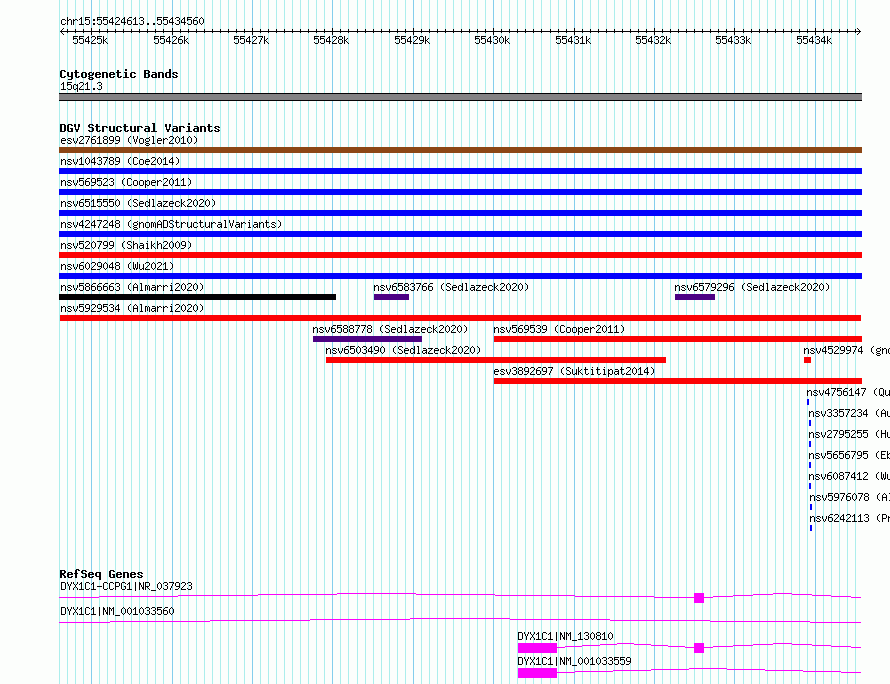The width and height of the screenshot is (890, 684).
Task: Open nsv6503490 (Sedlazeck2020) label
Action: 403,350
